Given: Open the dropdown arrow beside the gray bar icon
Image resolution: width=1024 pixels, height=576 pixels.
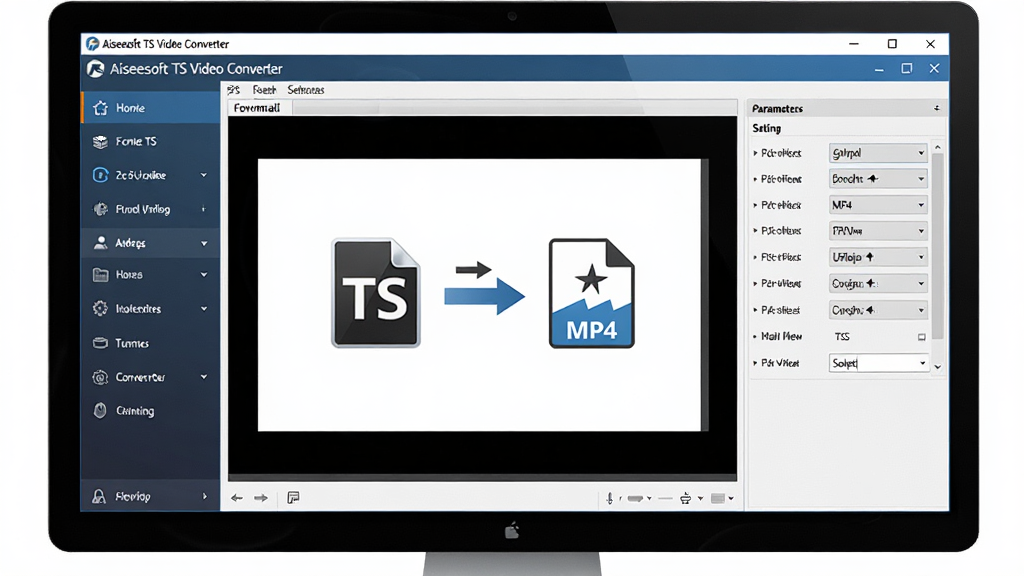Looking at the screenshot, I should pyautogui.click(x=649, y=498).
